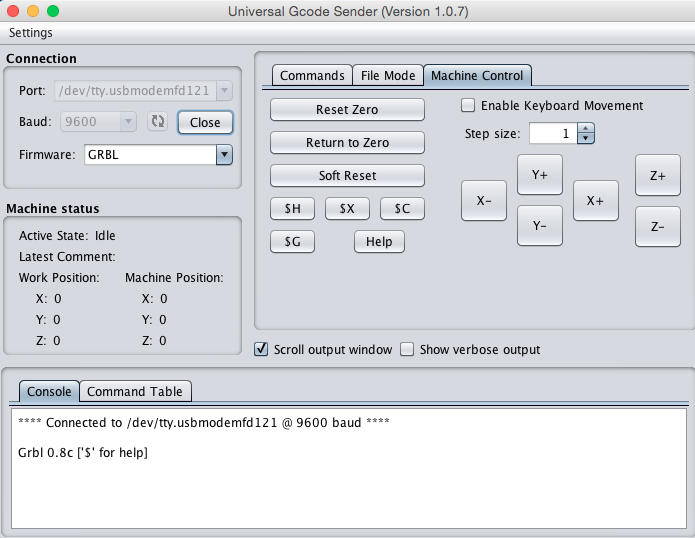This screenshot has width=695, height=538.
Task: Click the Step size input field
Action: click(x=553, y=133)
